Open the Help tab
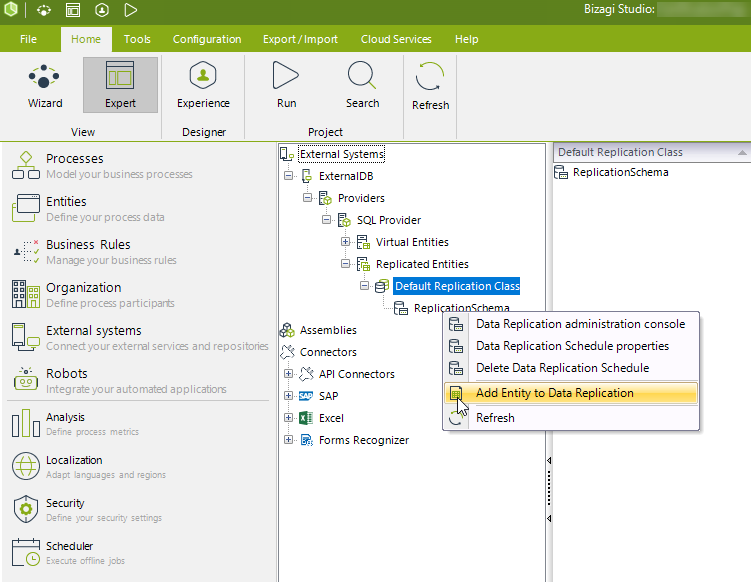The width and height of the screenshot is (751, 582). coord(467,39)
